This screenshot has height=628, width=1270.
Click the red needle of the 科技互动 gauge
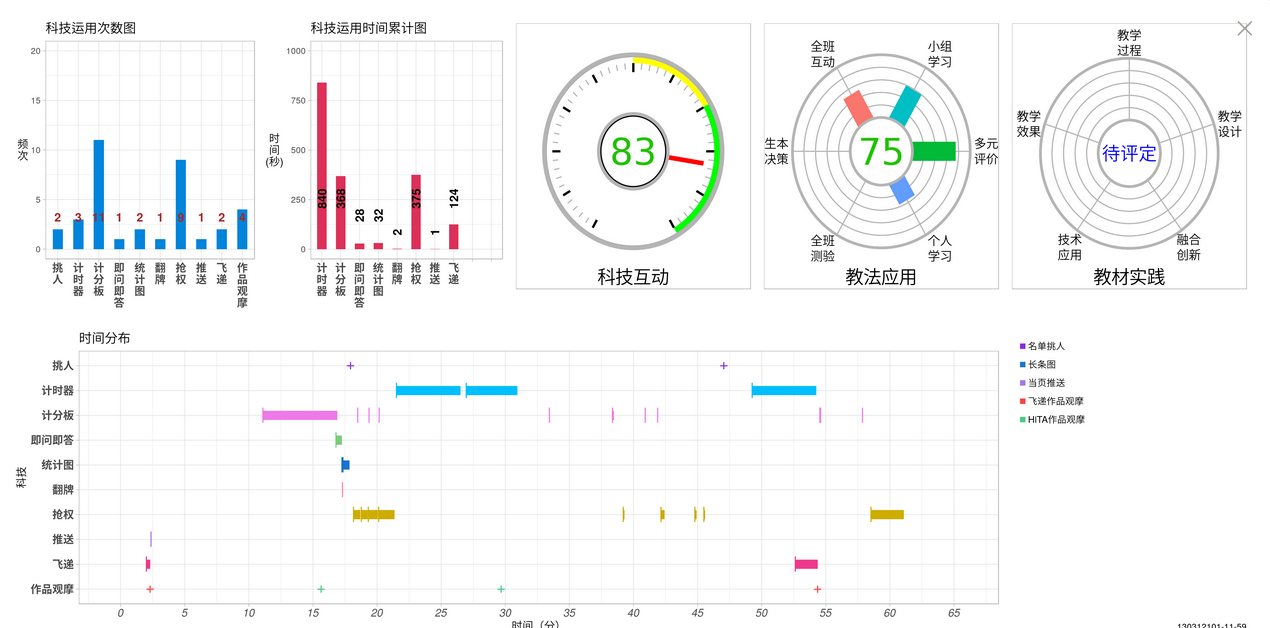coord(686,160)
